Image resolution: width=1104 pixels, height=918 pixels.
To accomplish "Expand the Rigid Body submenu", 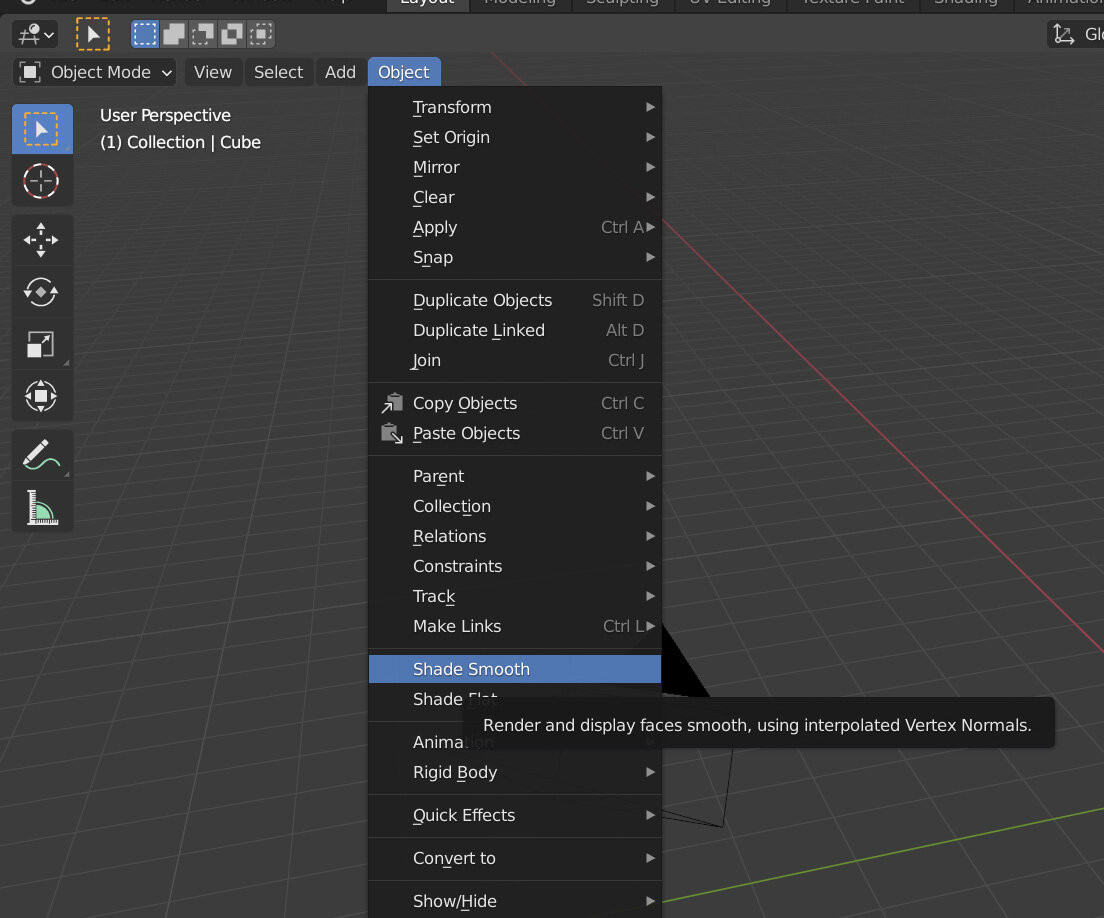I will tap(515, 772).
